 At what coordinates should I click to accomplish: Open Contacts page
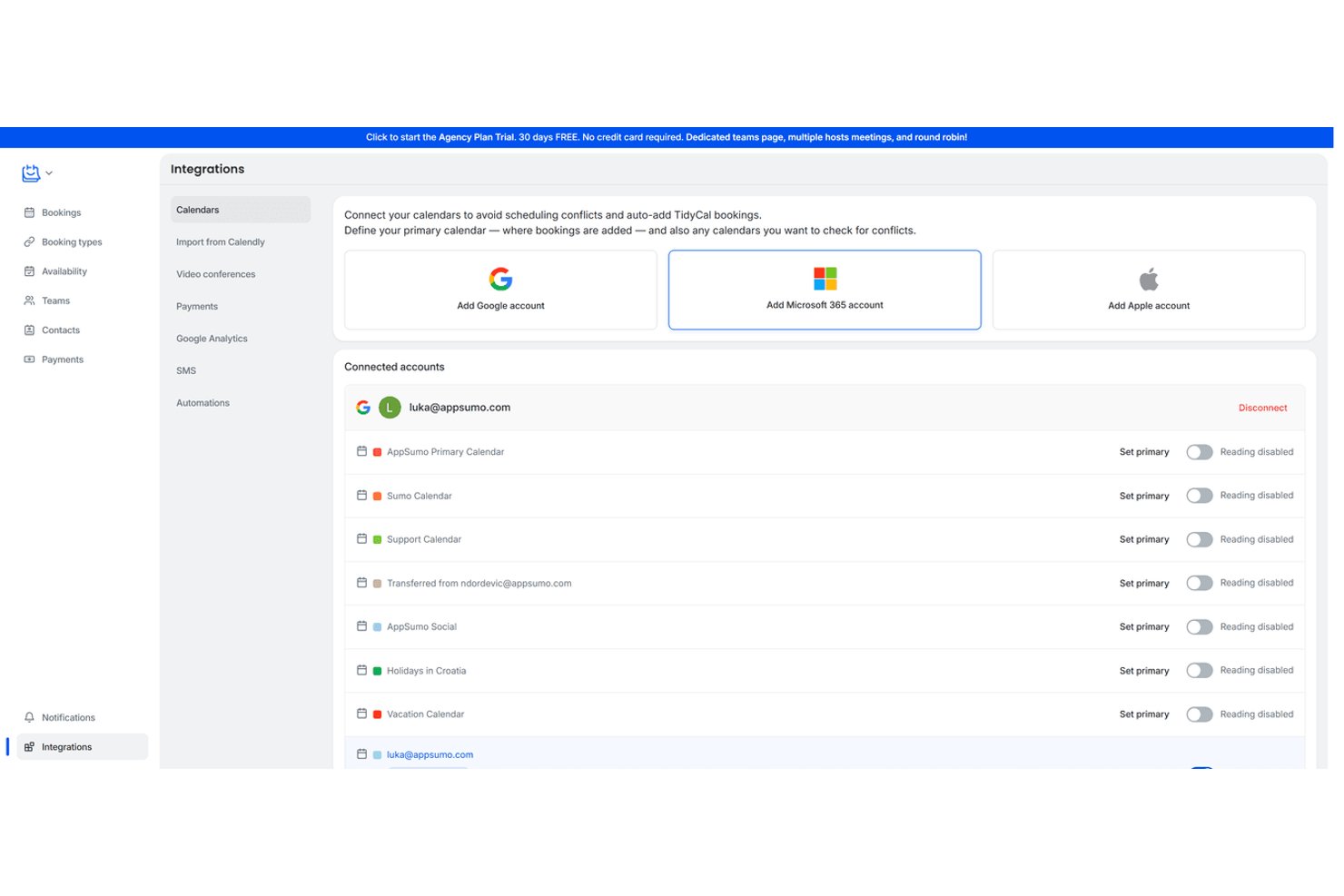coord(61,330)
